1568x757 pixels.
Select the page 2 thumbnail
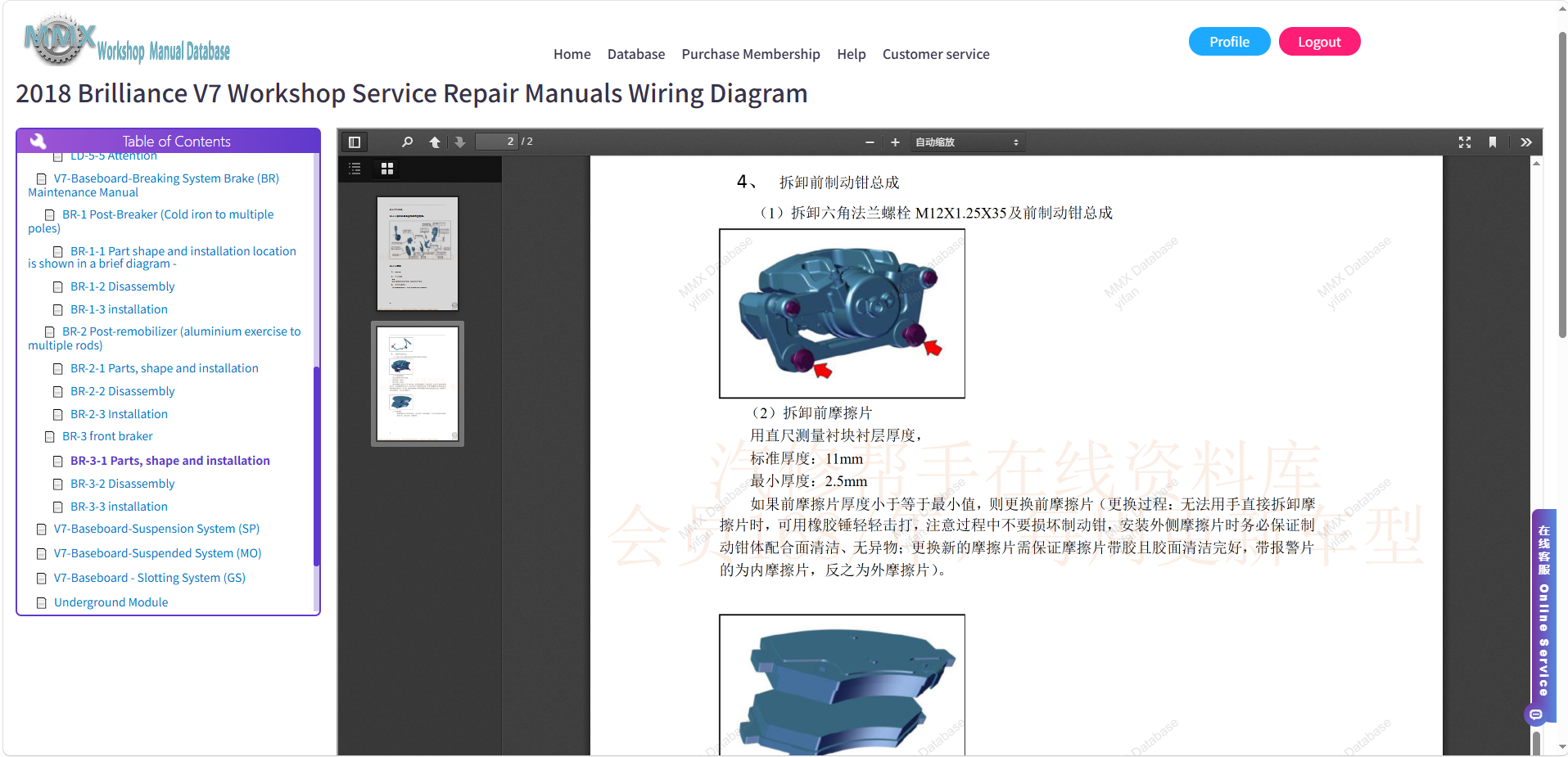coord(418,384)
